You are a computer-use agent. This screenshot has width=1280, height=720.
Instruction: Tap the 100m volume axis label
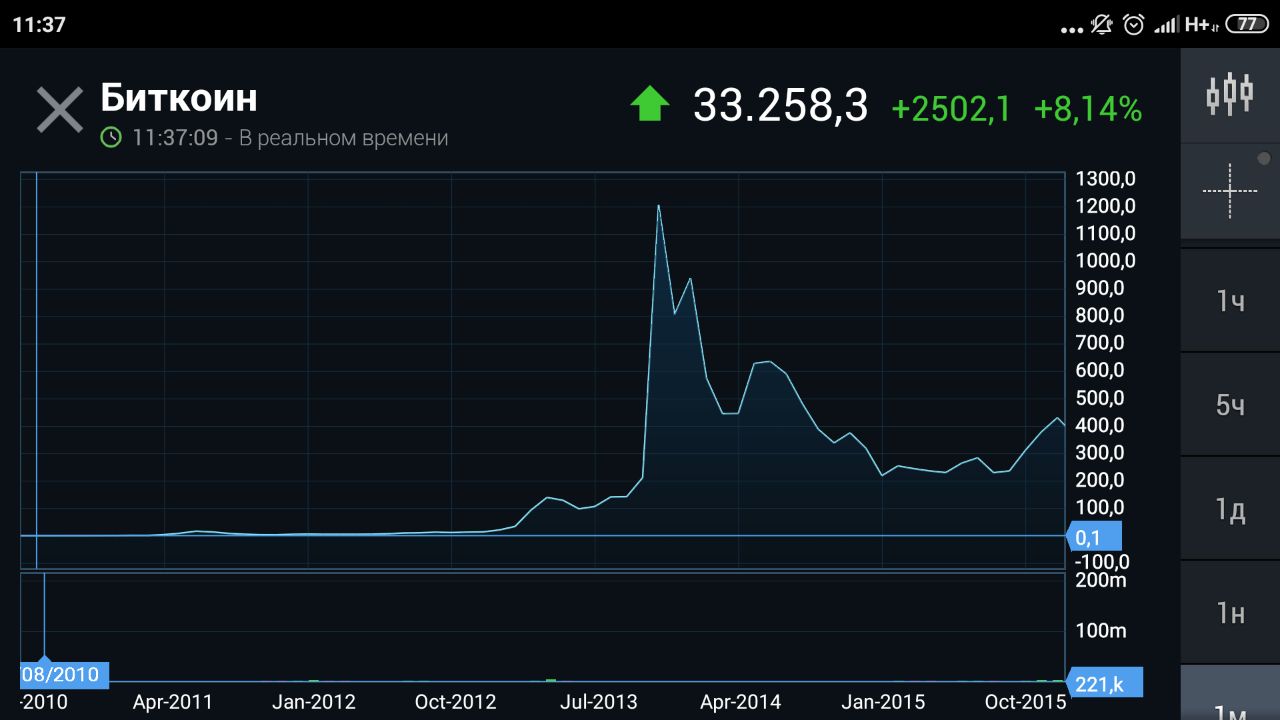click(1101, 630)
